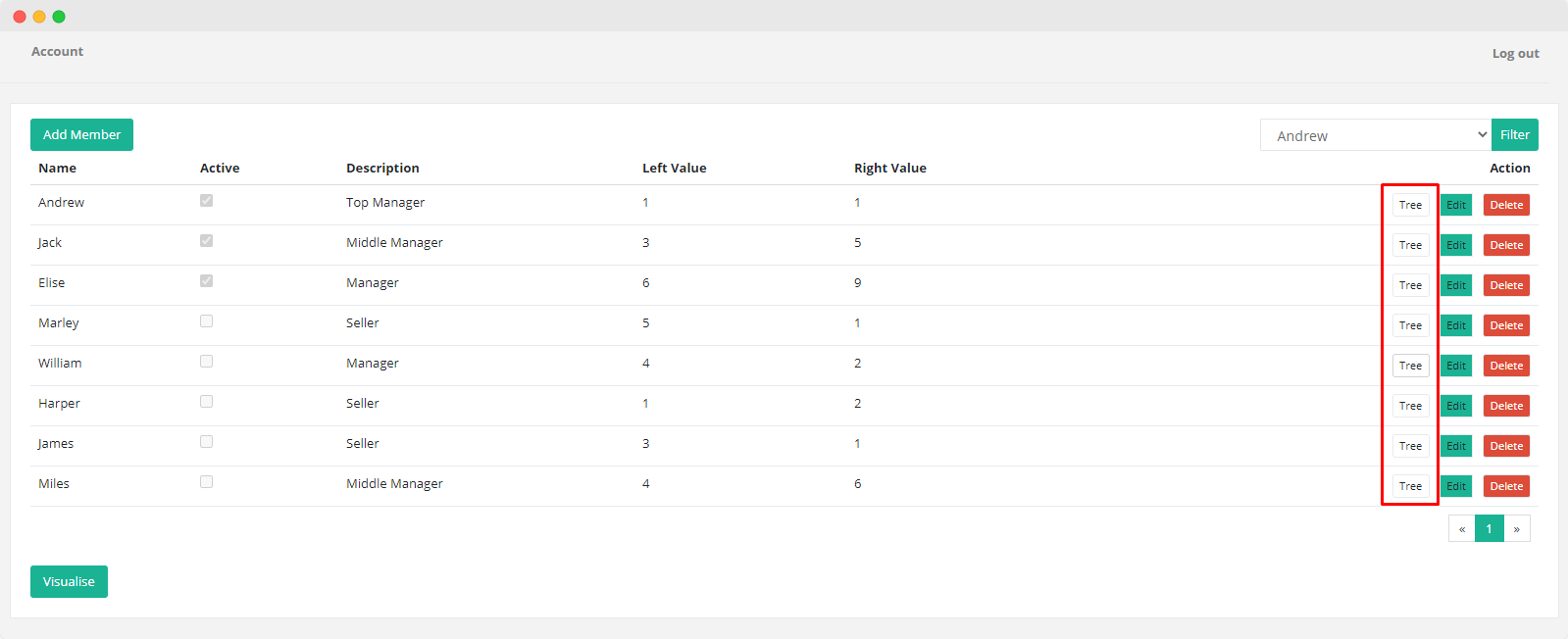Go to next page with » arrow
1568x639 pixels.
[1517, 529]
